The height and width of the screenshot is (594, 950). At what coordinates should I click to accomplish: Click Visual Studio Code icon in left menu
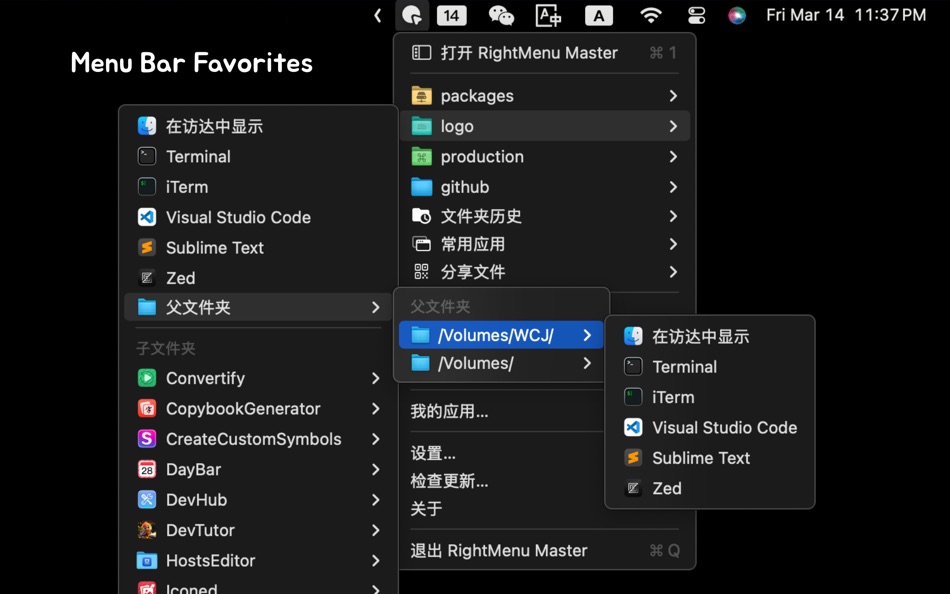(147, 217)
